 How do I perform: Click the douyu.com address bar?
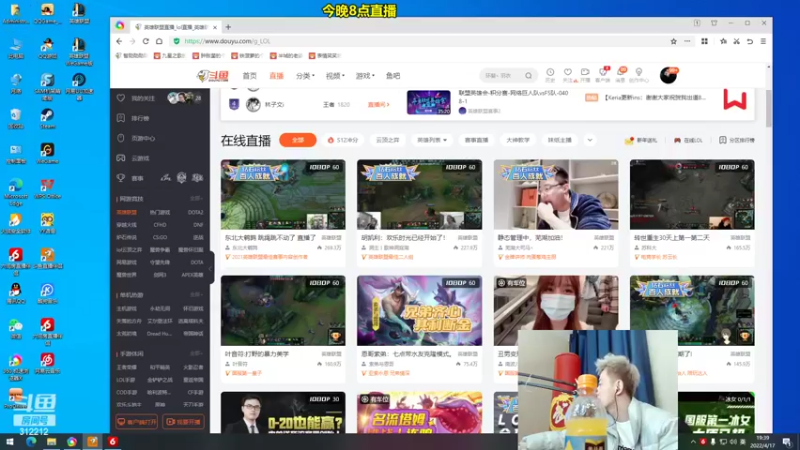point(418,41)
